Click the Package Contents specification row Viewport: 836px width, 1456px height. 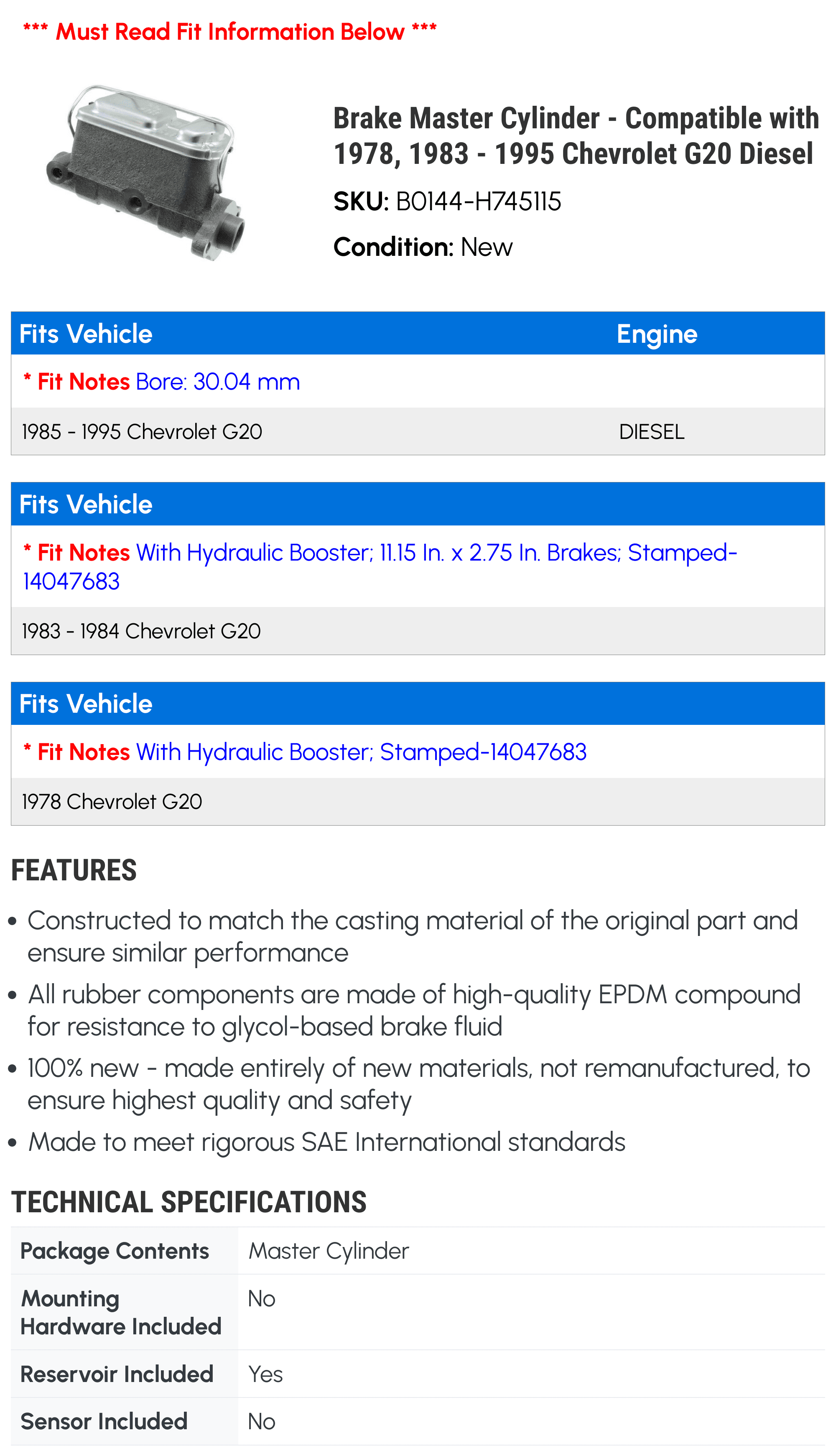418,1250
